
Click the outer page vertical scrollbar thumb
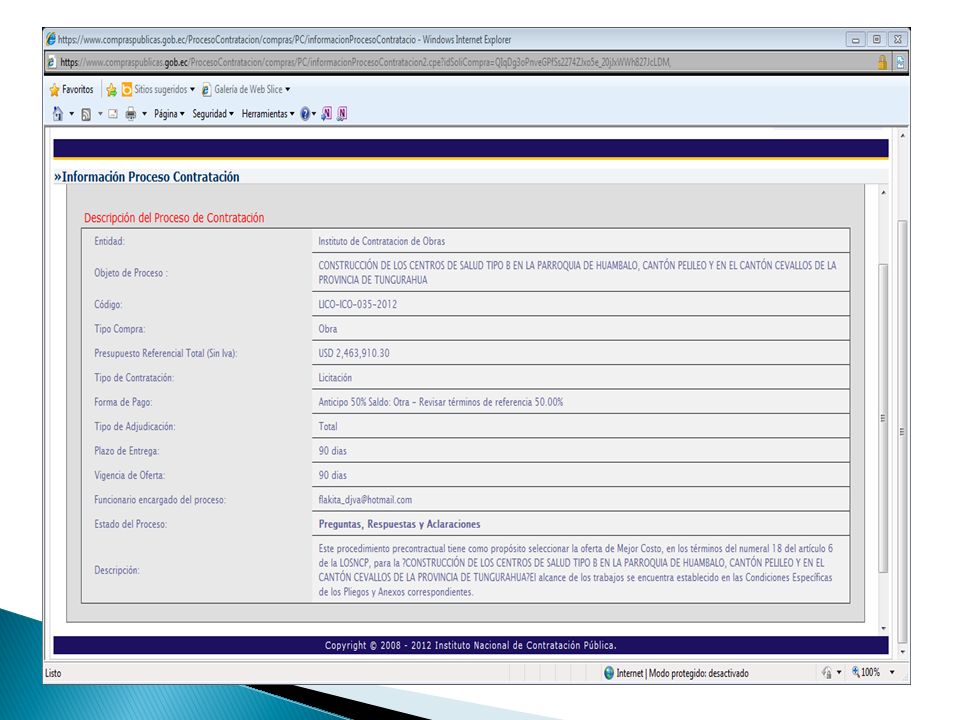pyautogui.click(x=902, y=432)
